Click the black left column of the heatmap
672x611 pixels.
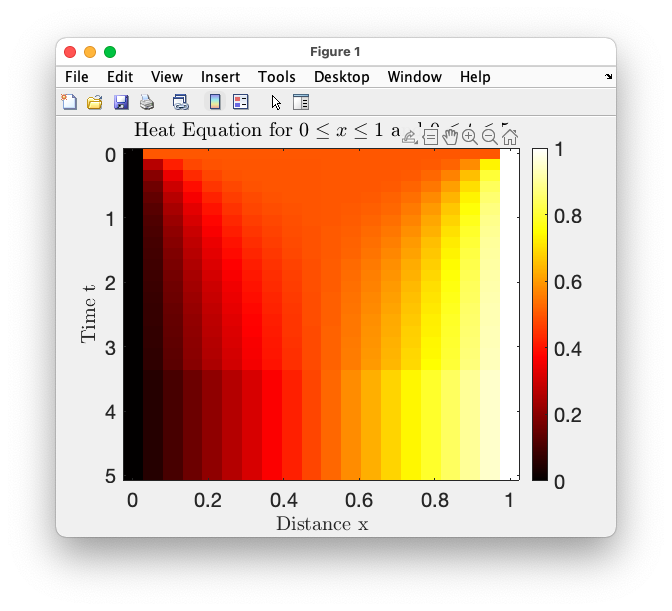pyautogui.click(x=133, y=314)
